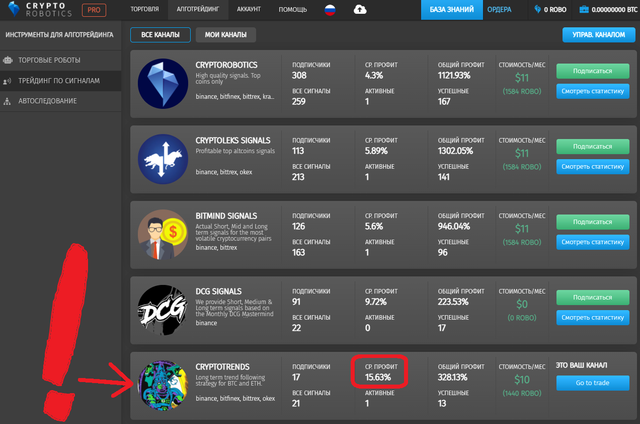This screenshot has height=424, width=640.
Task: Click the CRYPTOLEKS SIGNALS channel title
Action: 233,141
